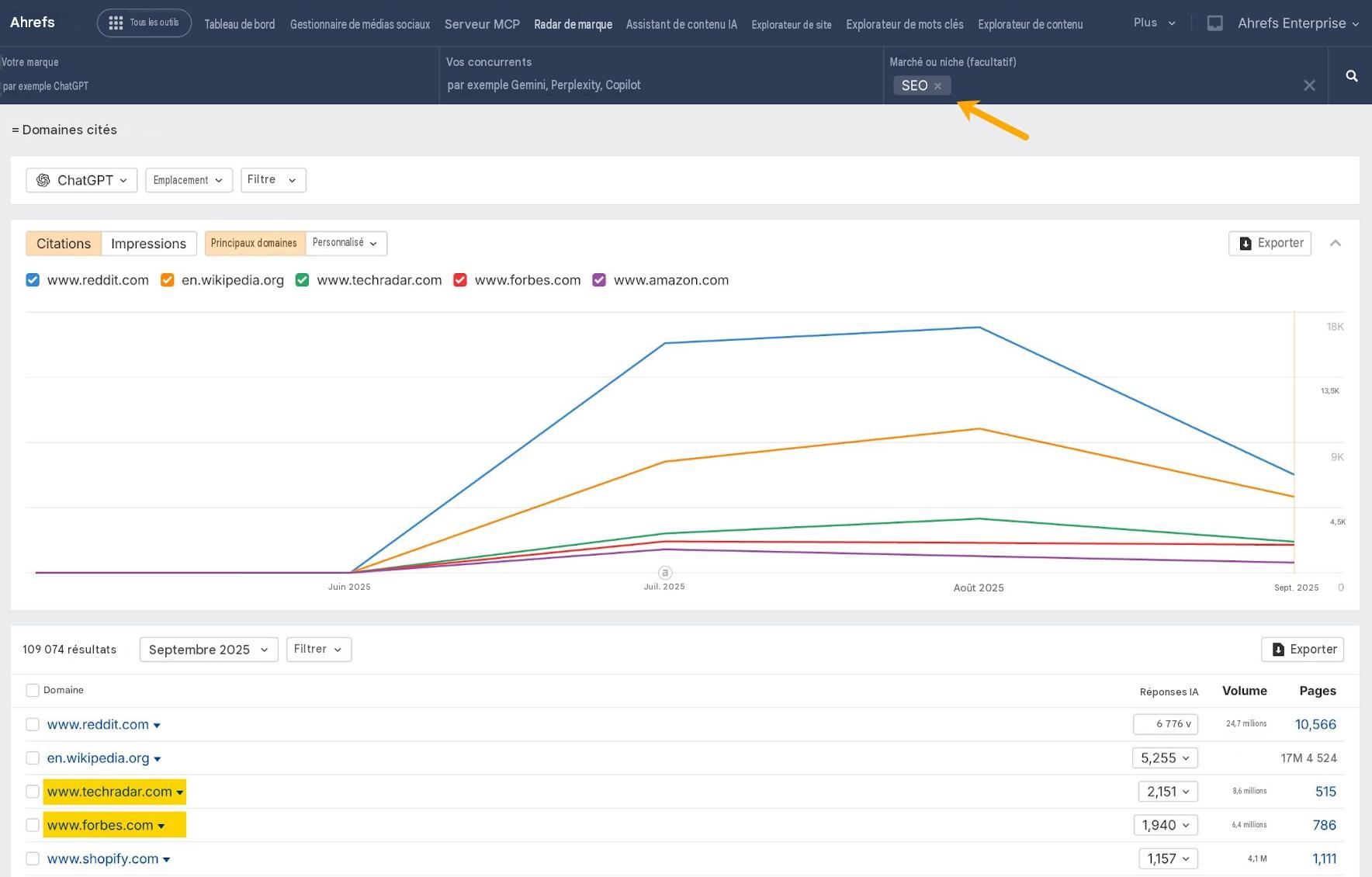Open Radar de marque
This screenshot has width=1372, height=877.
[573, 24]
